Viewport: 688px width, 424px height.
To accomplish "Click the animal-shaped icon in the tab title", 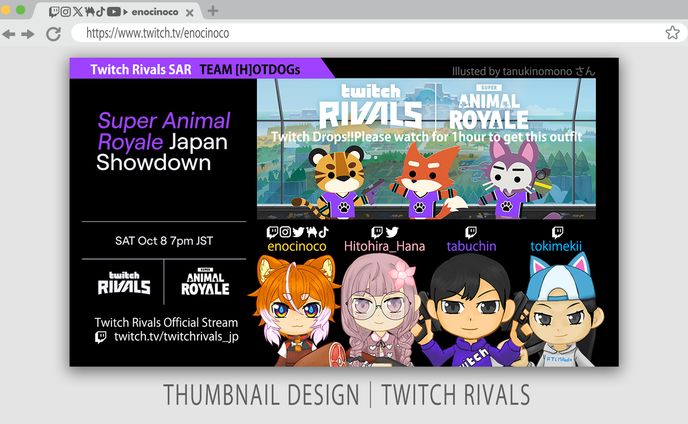I will click(x=90, y=12).
